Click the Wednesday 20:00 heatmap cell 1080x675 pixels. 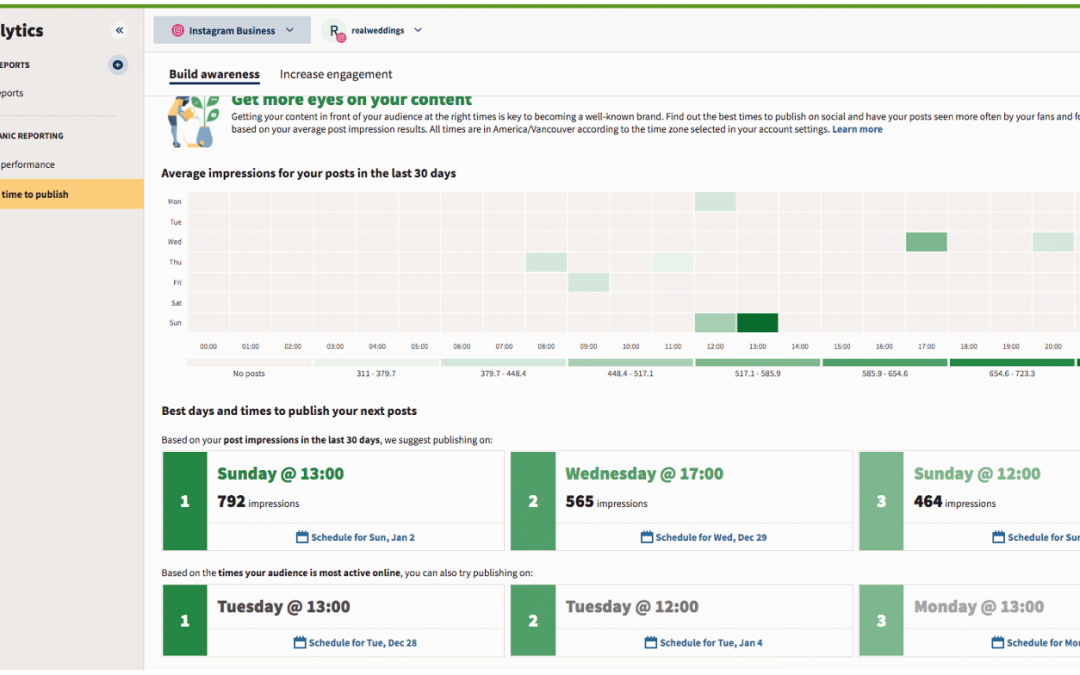pyautogui.click(x=1052, y=242)
